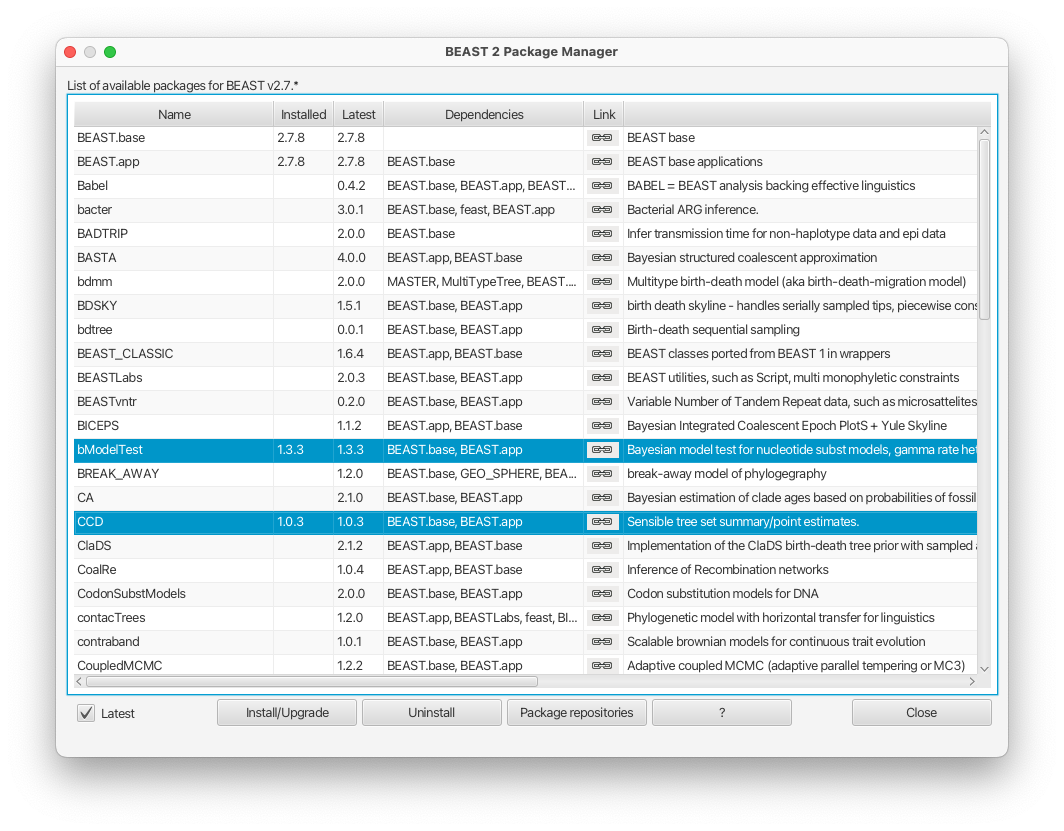Click installed version 1.3.3 of bModelTest
This screenshot has height=831, width=1064.
[x=290, y=450]
